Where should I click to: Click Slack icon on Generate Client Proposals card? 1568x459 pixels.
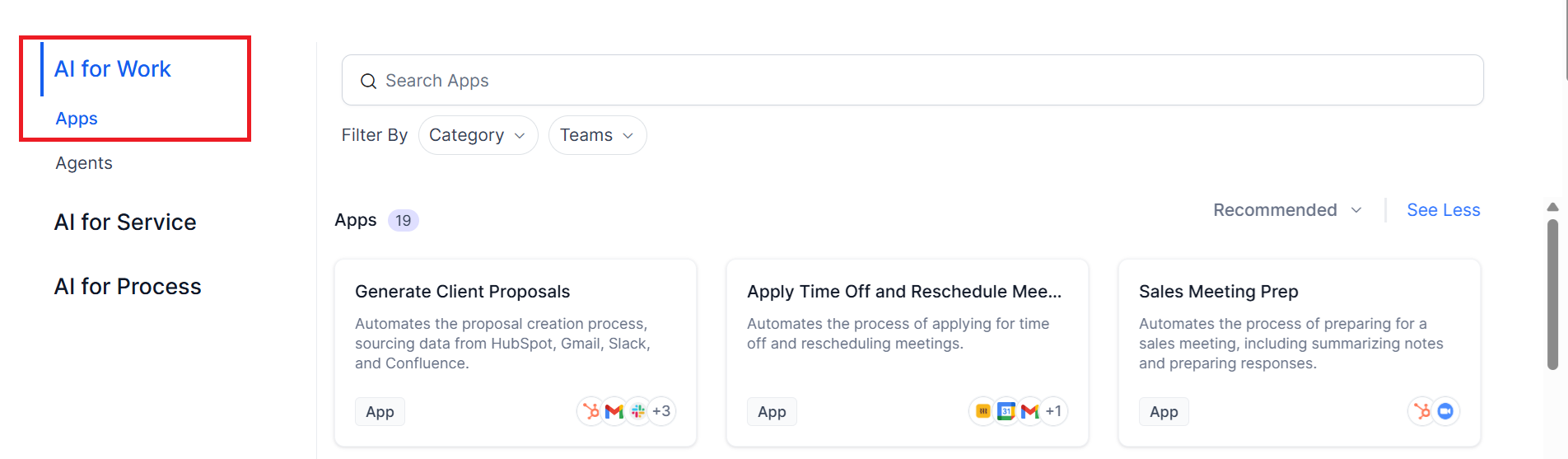pyautogui.click(x=638, y=410)
